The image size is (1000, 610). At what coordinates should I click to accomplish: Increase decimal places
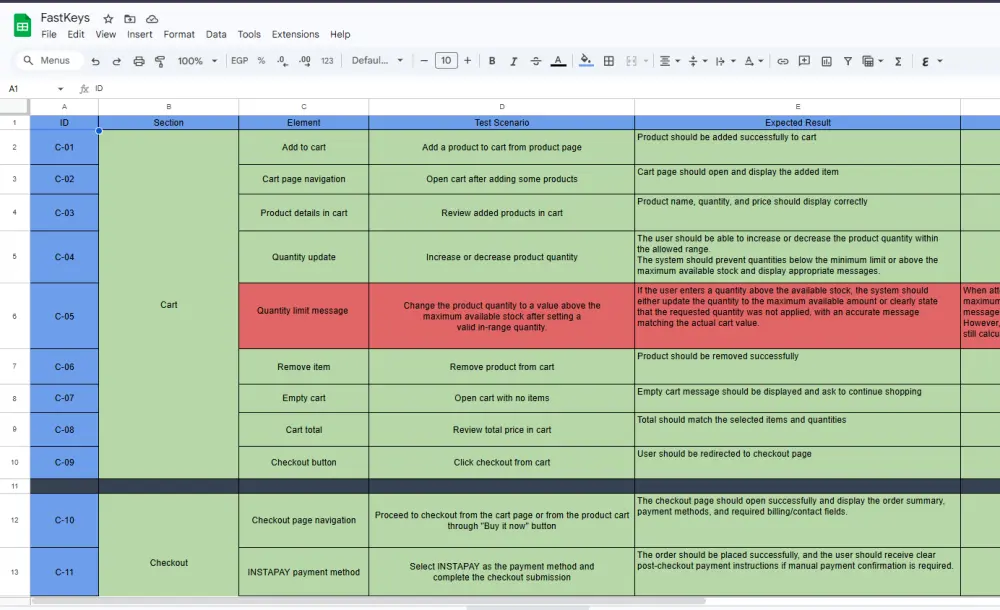pos(305,61)
